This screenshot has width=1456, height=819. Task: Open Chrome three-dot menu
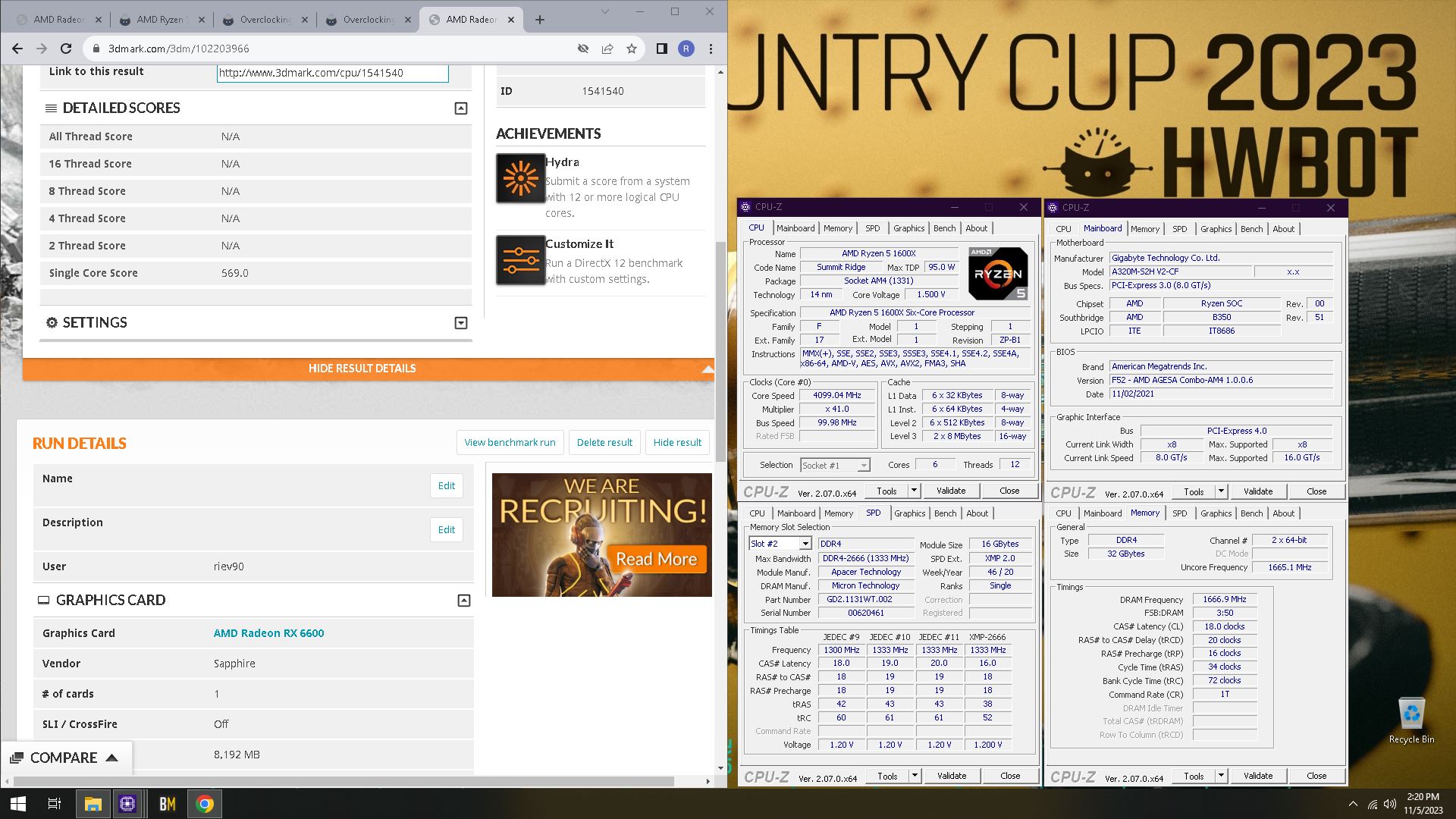[x=711, y=49]
